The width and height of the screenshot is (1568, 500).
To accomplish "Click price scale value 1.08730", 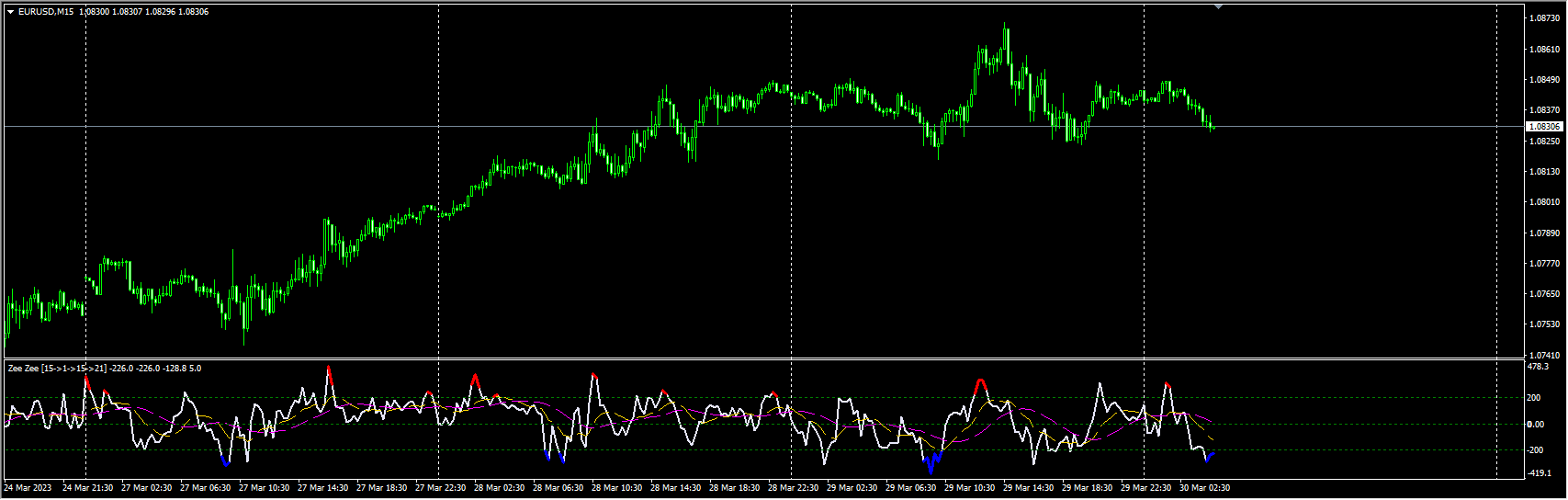I will (1544, 18).
